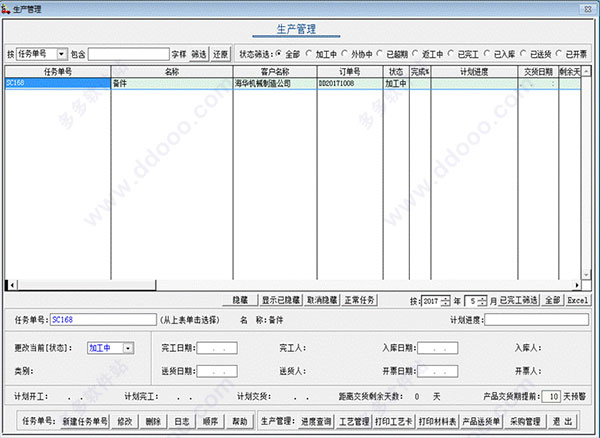Click the 送货日期 date field
Screen dimensions: 600x438
[x=217, y=371]
